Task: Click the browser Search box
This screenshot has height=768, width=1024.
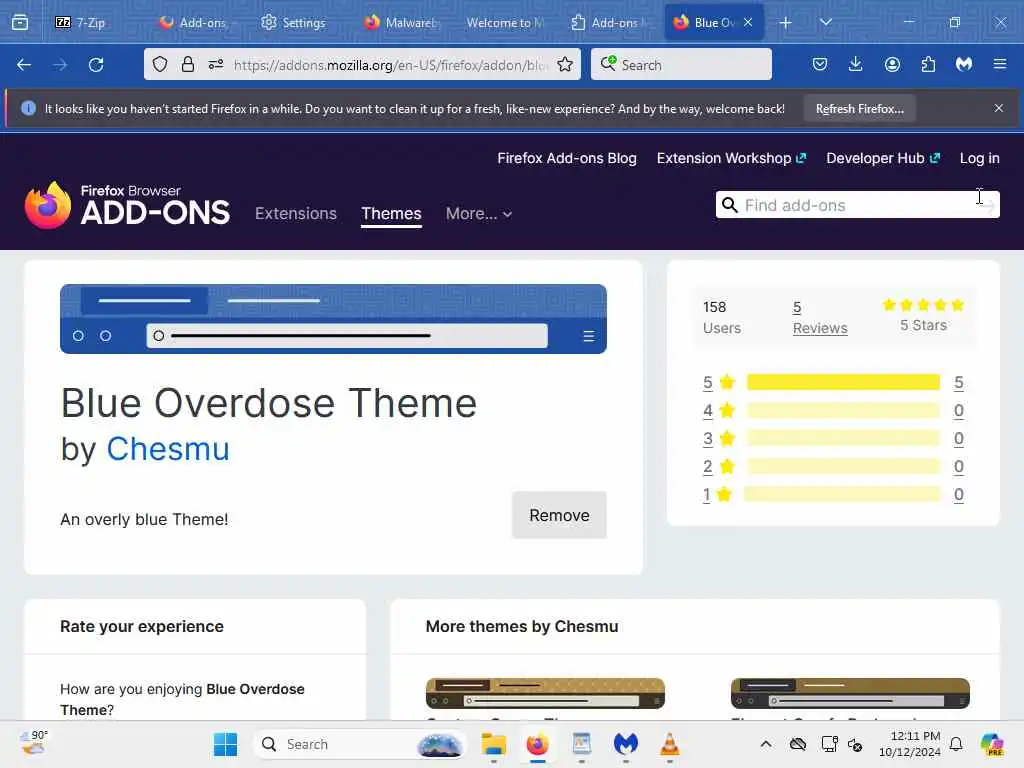Action: [x=681, y=64]
